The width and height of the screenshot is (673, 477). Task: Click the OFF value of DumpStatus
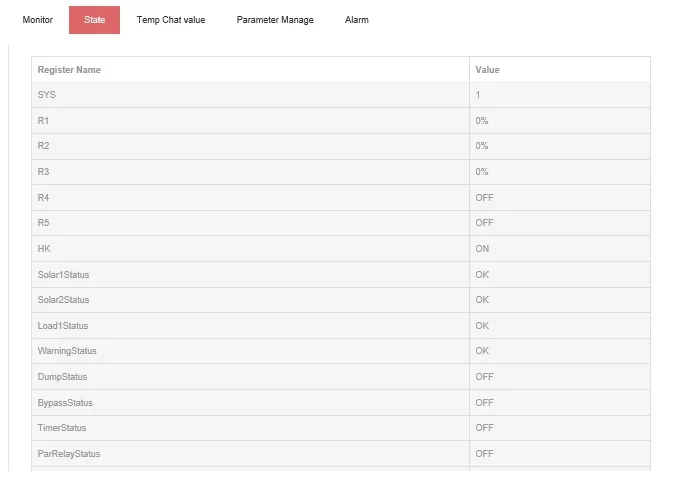click(x=484, y=377)
